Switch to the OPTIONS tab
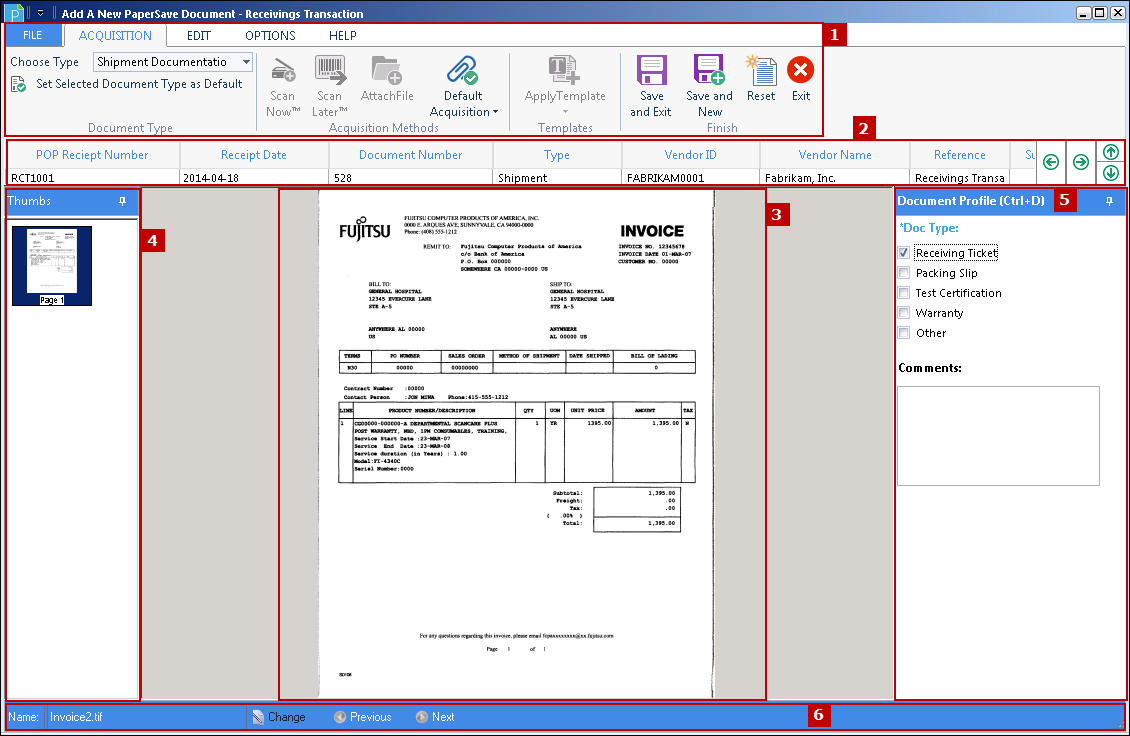This screenshot has width=1130, height=736. point(270,35)
